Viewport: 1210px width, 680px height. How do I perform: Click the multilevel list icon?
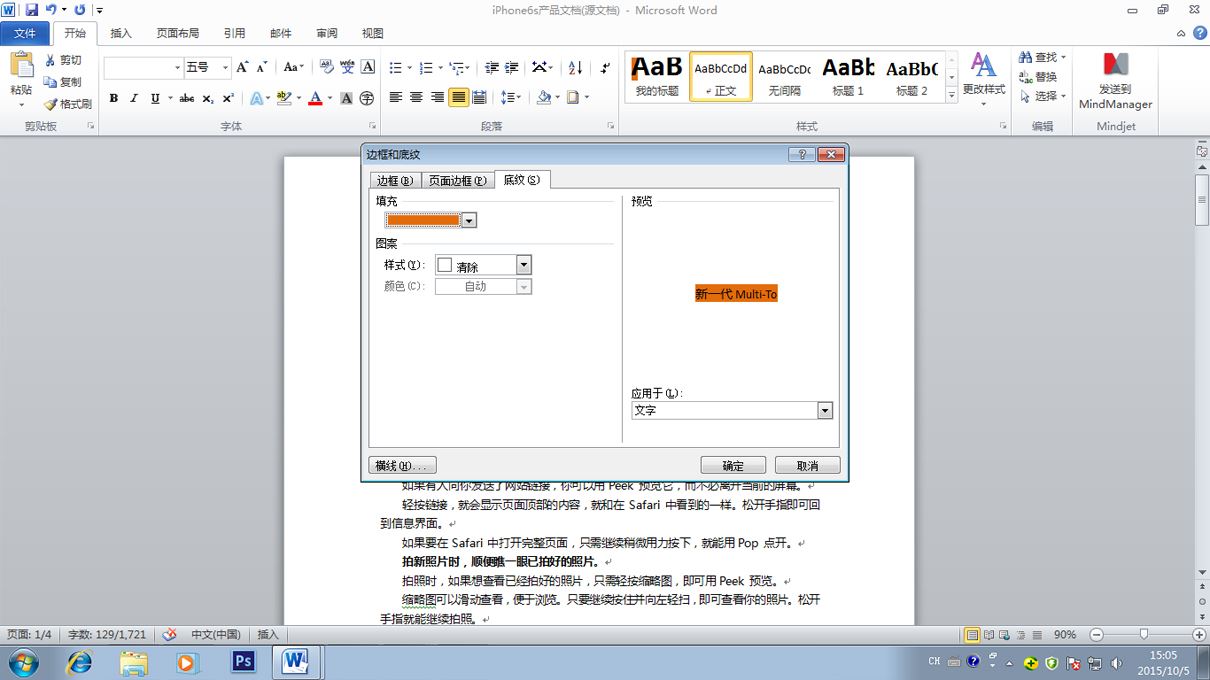pyautogui.click(x=457, y=67)
